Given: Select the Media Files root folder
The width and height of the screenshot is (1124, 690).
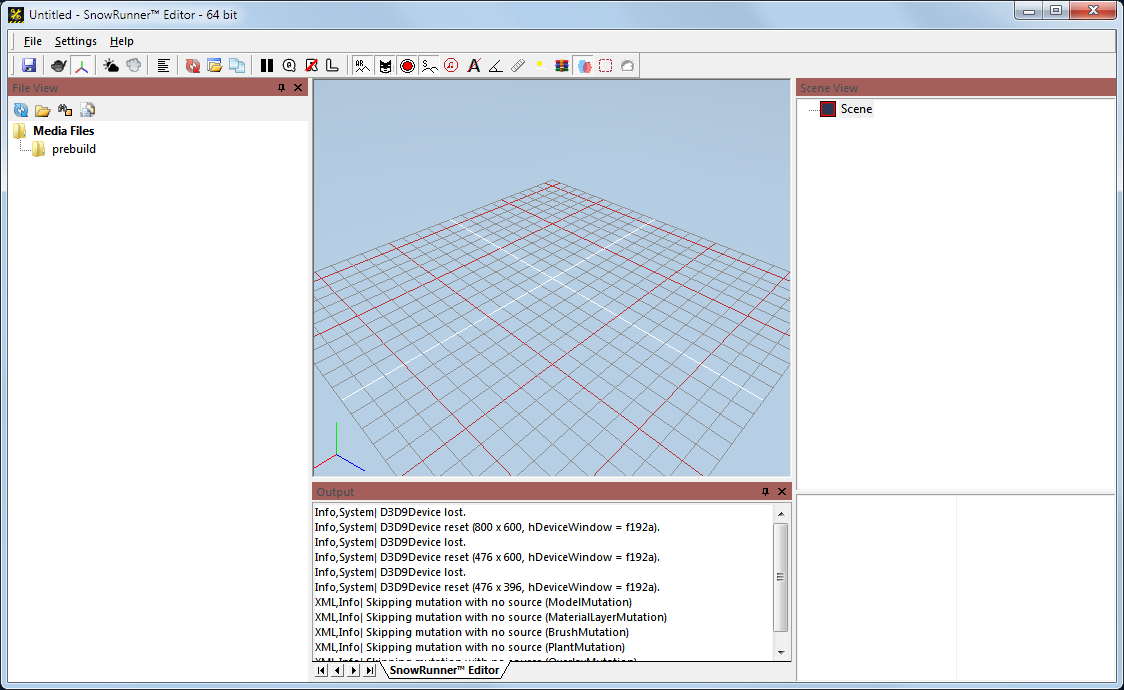Looking at the screenshot, I should (63, 130).
